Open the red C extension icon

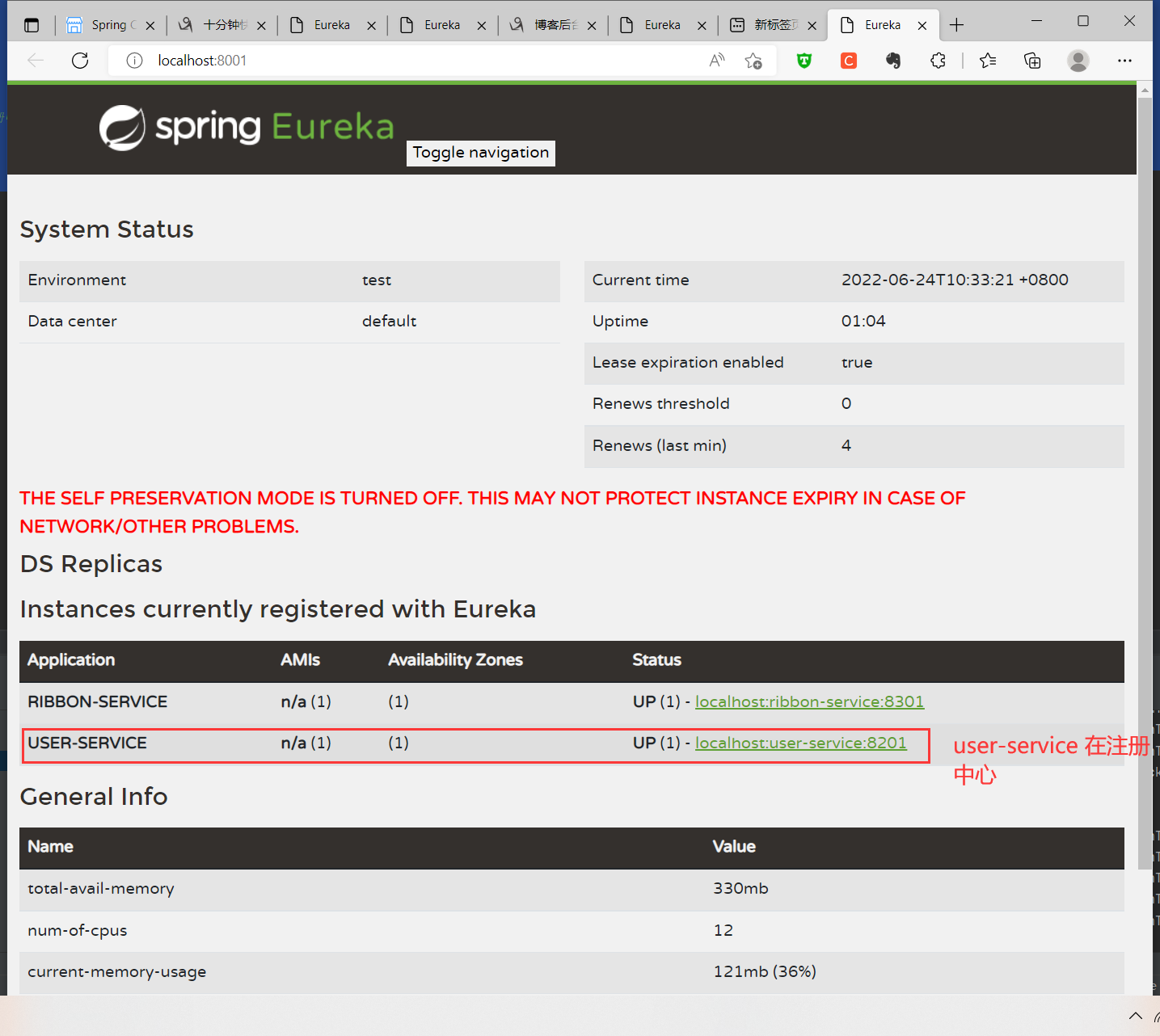pos(849,61)
